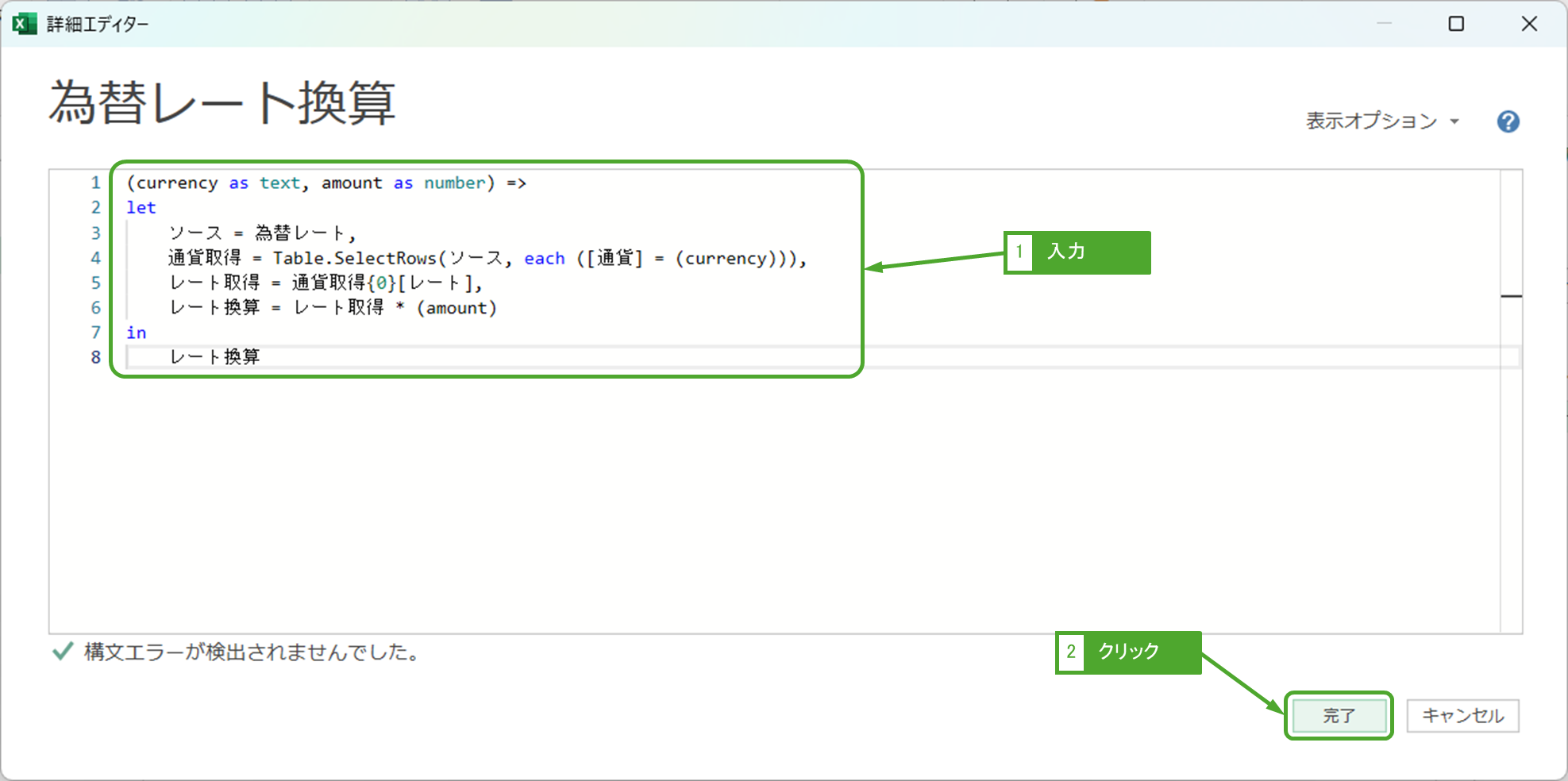Viewport: 1568px width, 781px height.
Task: Click the 'in' keyword on line 7
Action: point(137,333)
